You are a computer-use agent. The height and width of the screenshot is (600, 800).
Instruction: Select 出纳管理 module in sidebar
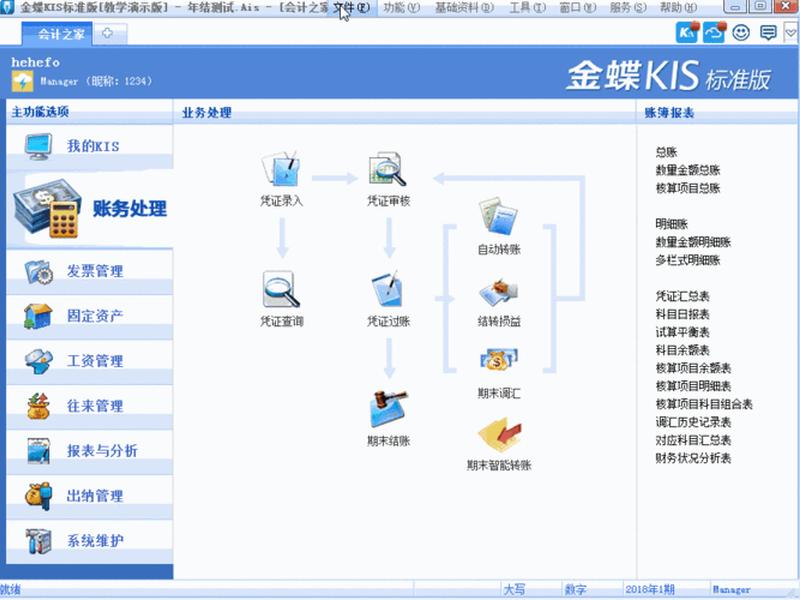(90, 496)
